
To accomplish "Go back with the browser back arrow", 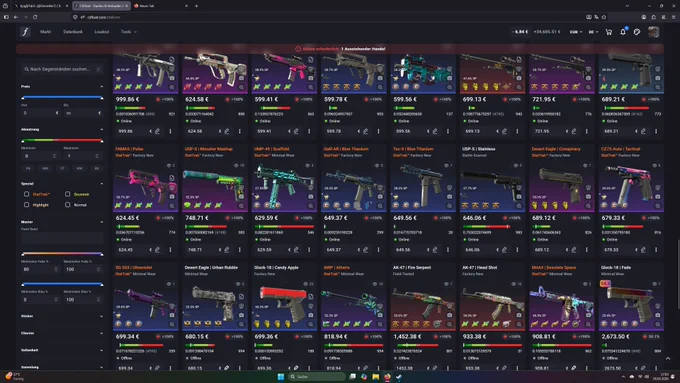I will point(16,17).
